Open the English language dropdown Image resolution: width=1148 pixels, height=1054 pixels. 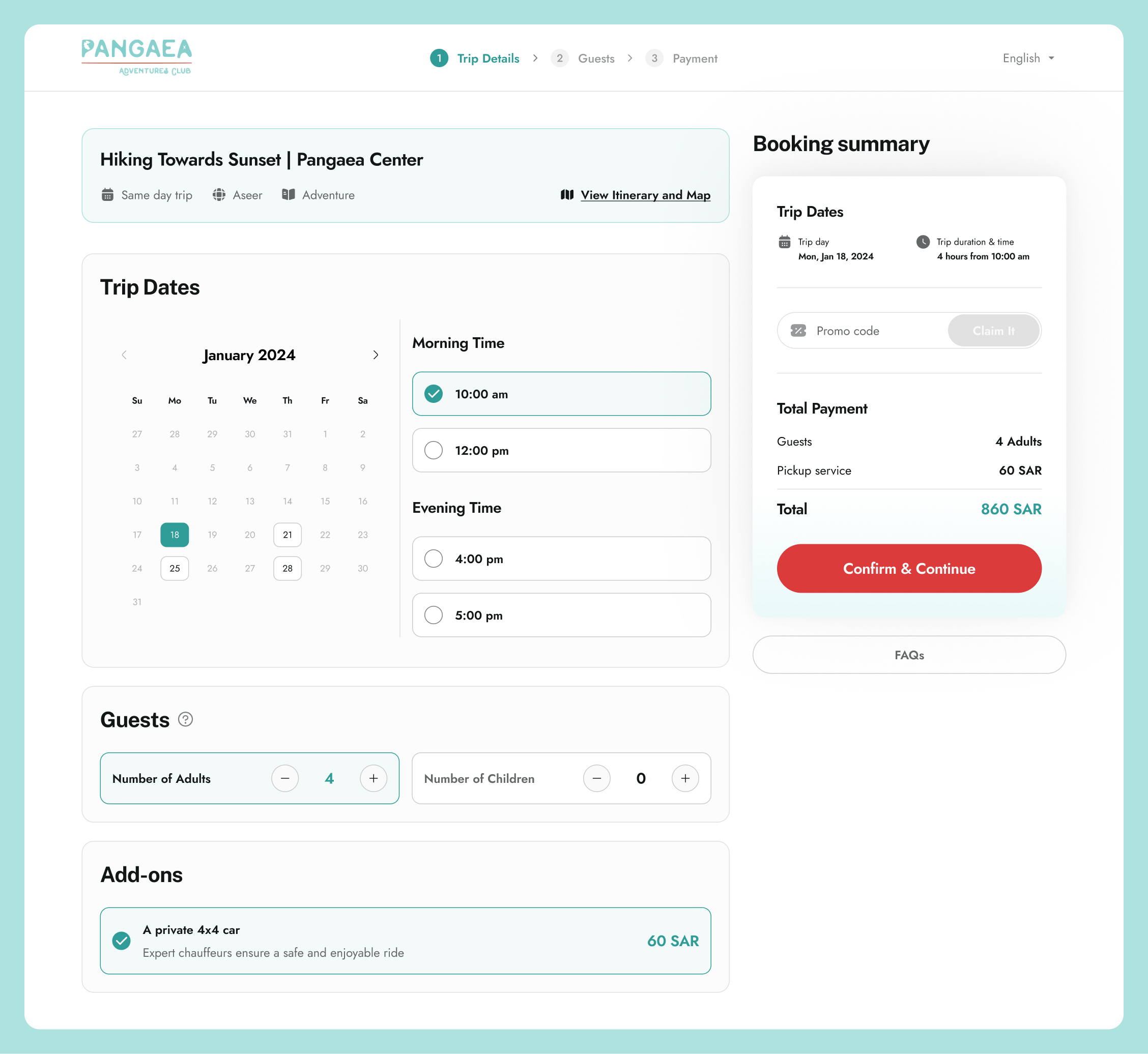1029,58
